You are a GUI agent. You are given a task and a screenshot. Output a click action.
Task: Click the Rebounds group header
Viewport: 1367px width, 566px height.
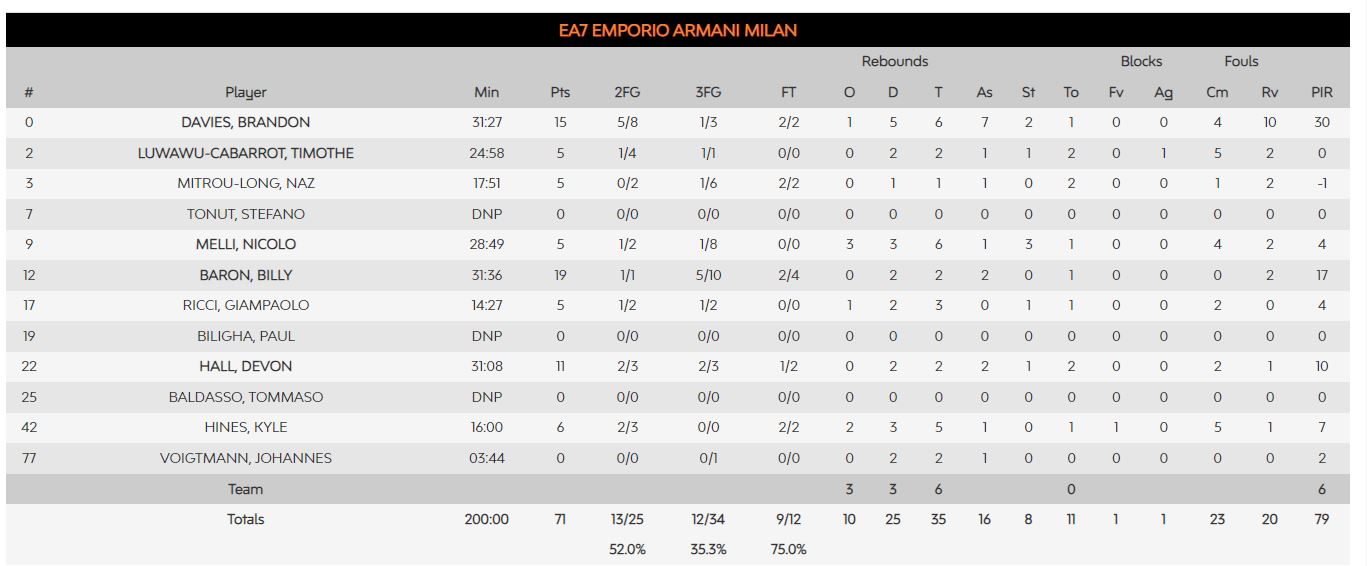coord(895,61)
